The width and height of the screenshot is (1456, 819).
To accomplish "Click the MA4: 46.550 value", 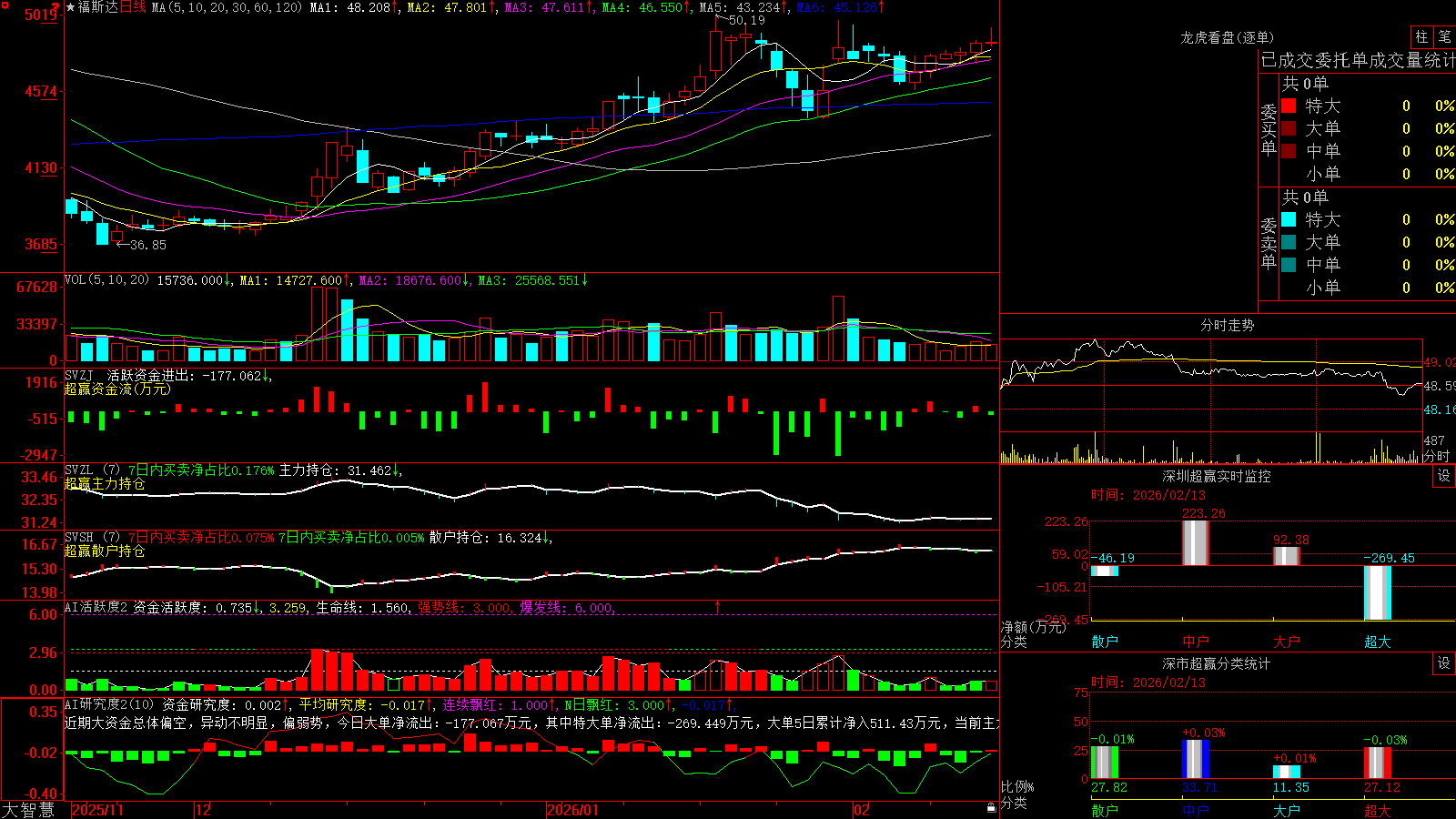I will 647,7.
